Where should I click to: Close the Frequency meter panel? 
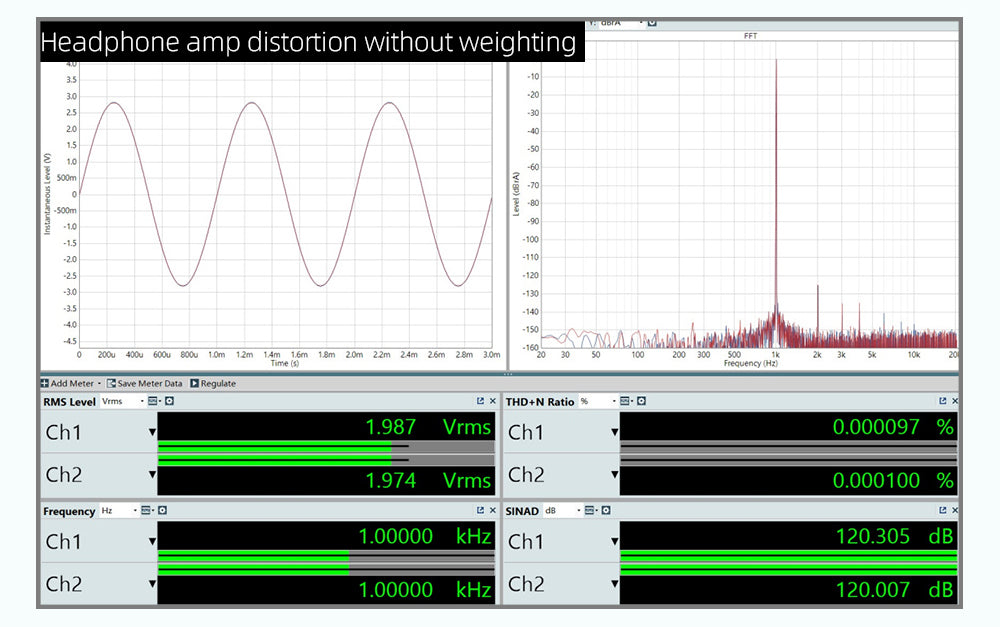[492, 511]
